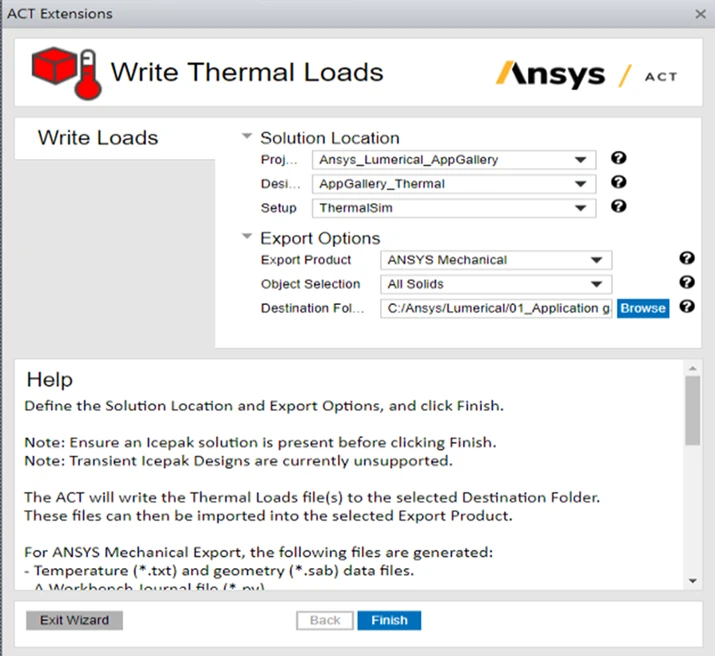Open the Object Selection dropdown
Screen dimensions: 715x656
coord(496,284)
